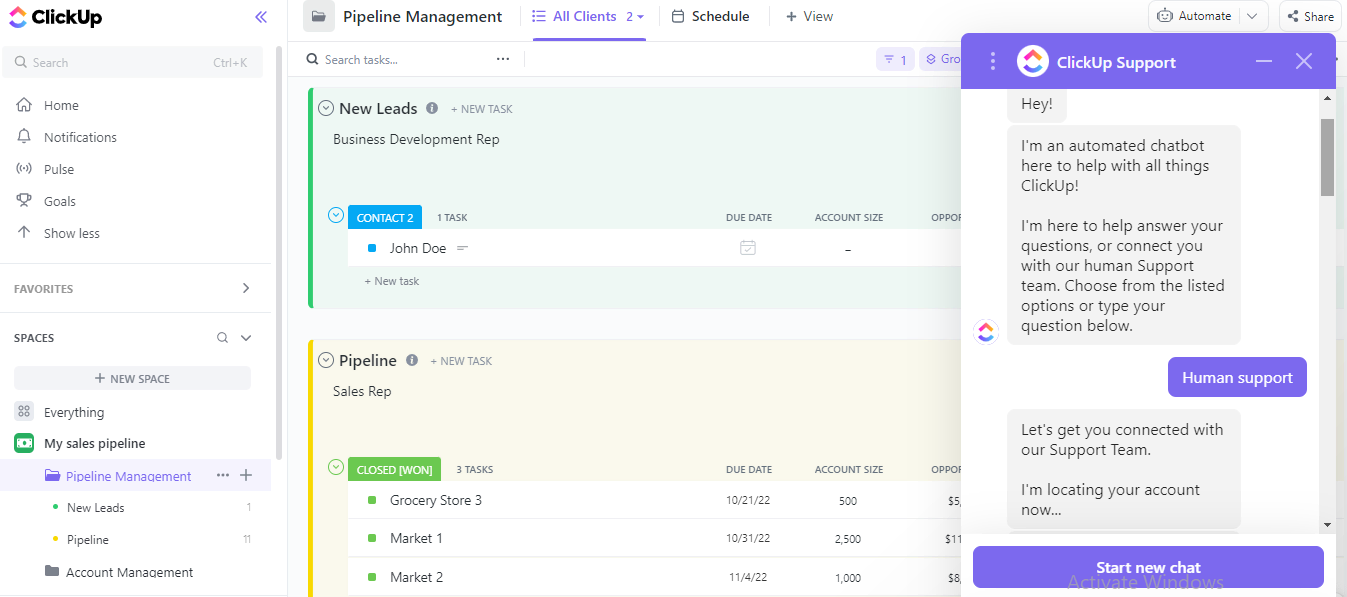
Task: Open Notifications in the sidebar
Action: 80,137
